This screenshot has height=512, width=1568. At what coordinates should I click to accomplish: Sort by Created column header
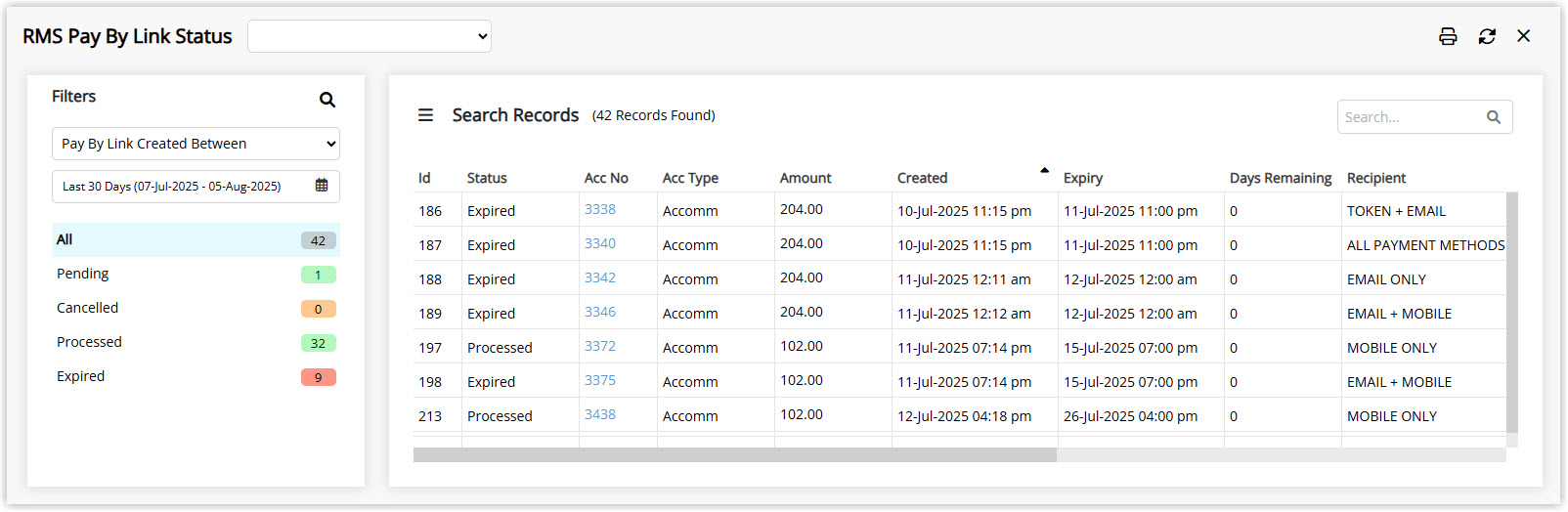(x=923, y=178)
